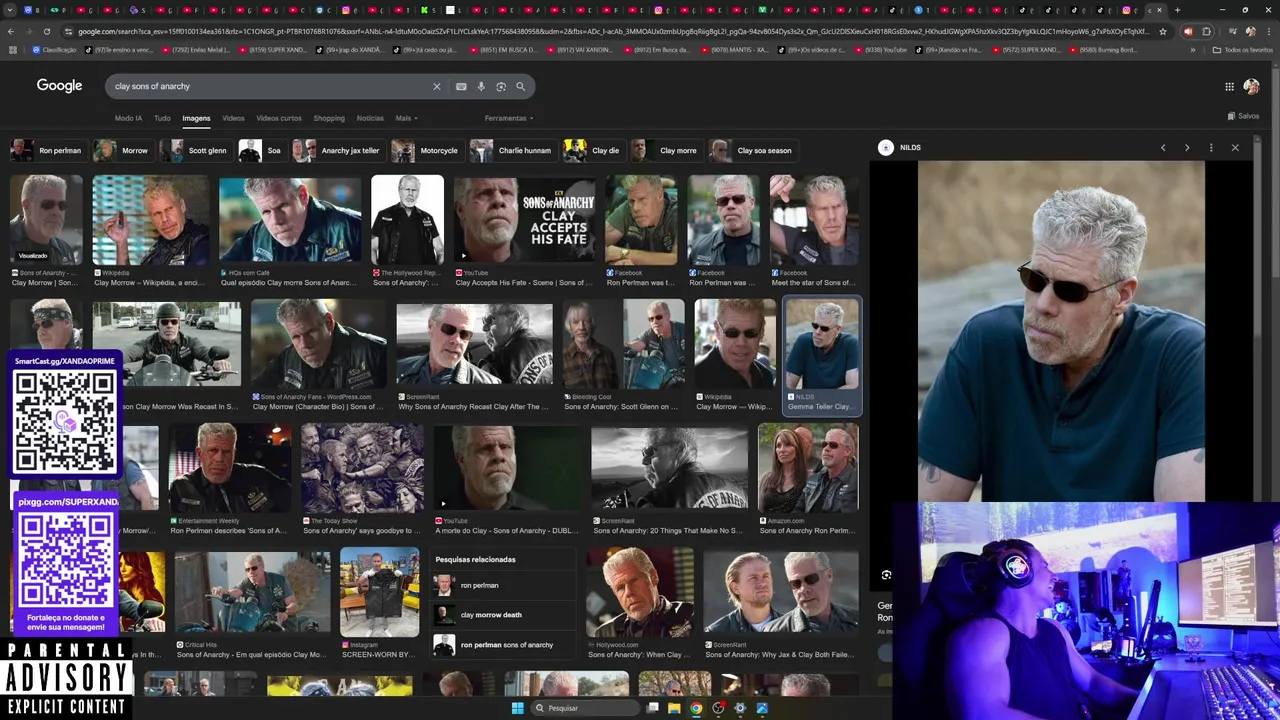1280x720 pixels.
Task: Close the image preview panel
Action: pyautogui.click(x=1235, y=147)
